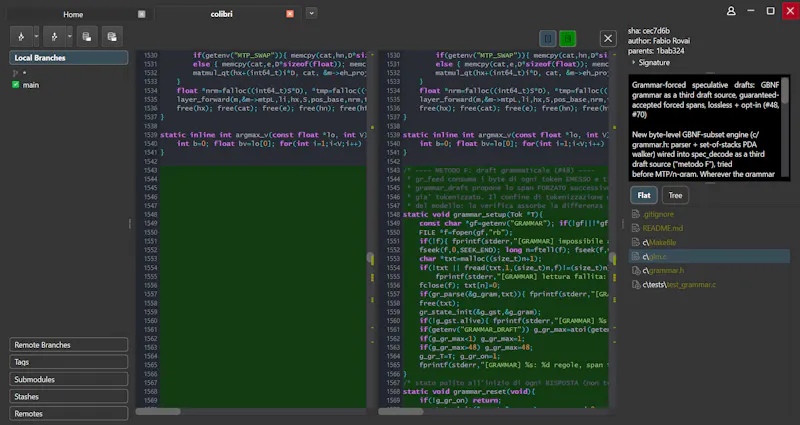This screenshot has width=800, height=425.
Task: Toggle the blue diff view mode button
Action: click(547, 38)
